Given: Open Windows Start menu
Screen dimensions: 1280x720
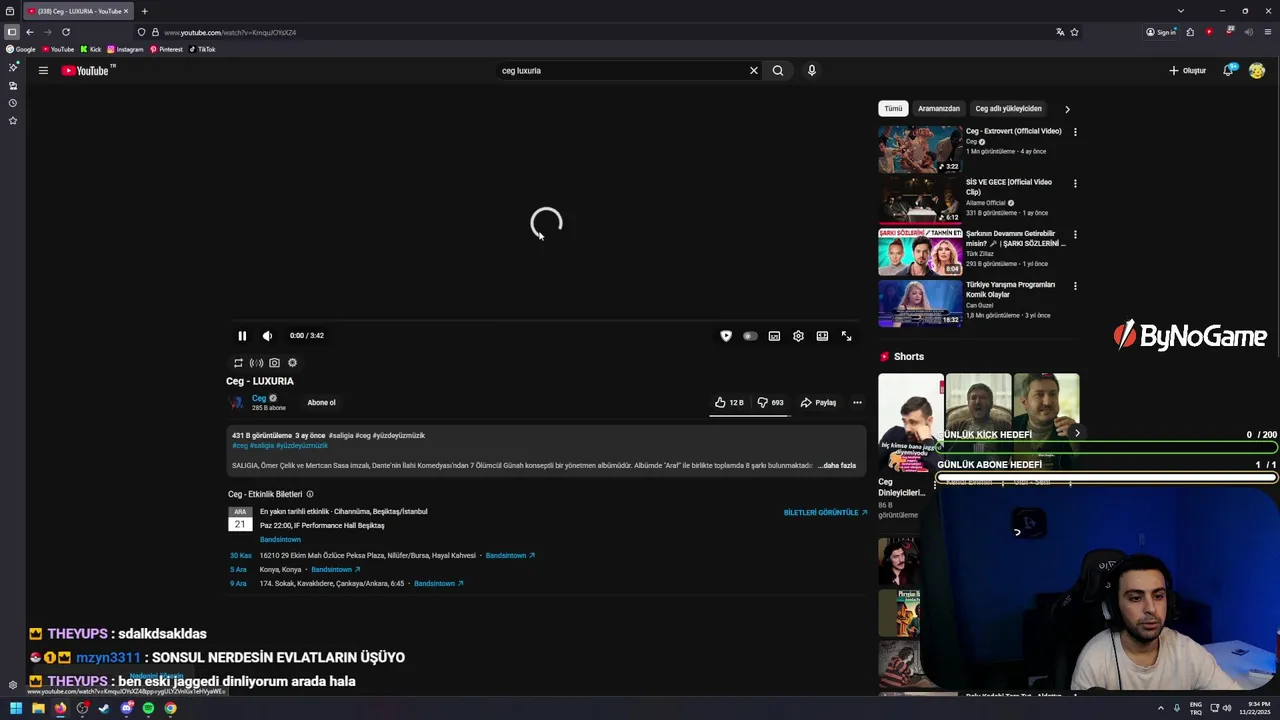Looking at the screenshot, I should point(16,709).
